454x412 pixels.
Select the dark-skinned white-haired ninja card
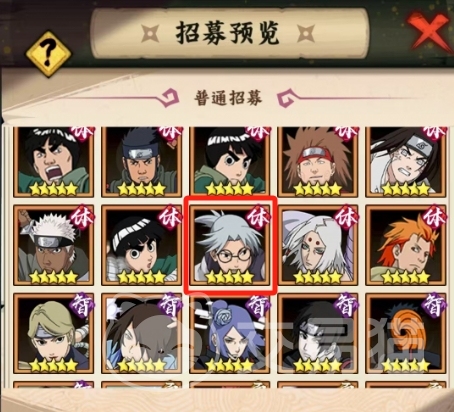click(53, 245)
